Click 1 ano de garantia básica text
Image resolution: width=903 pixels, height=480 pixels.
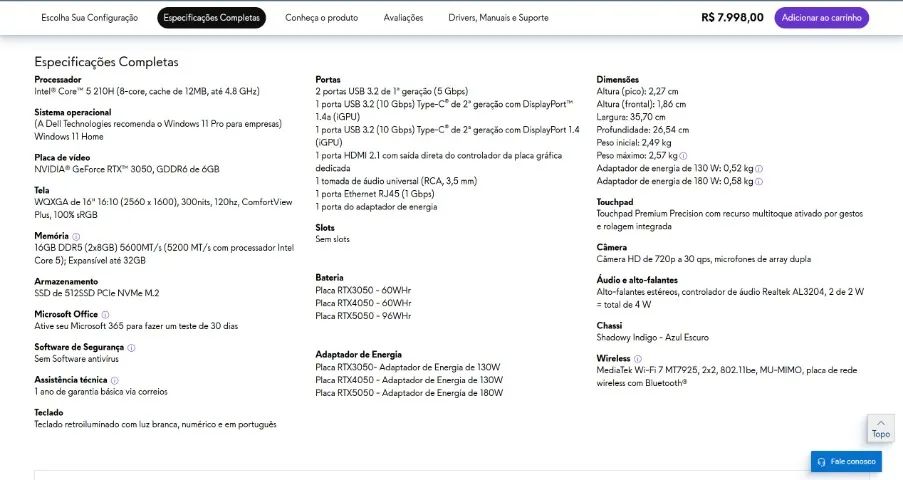(101, 391)
